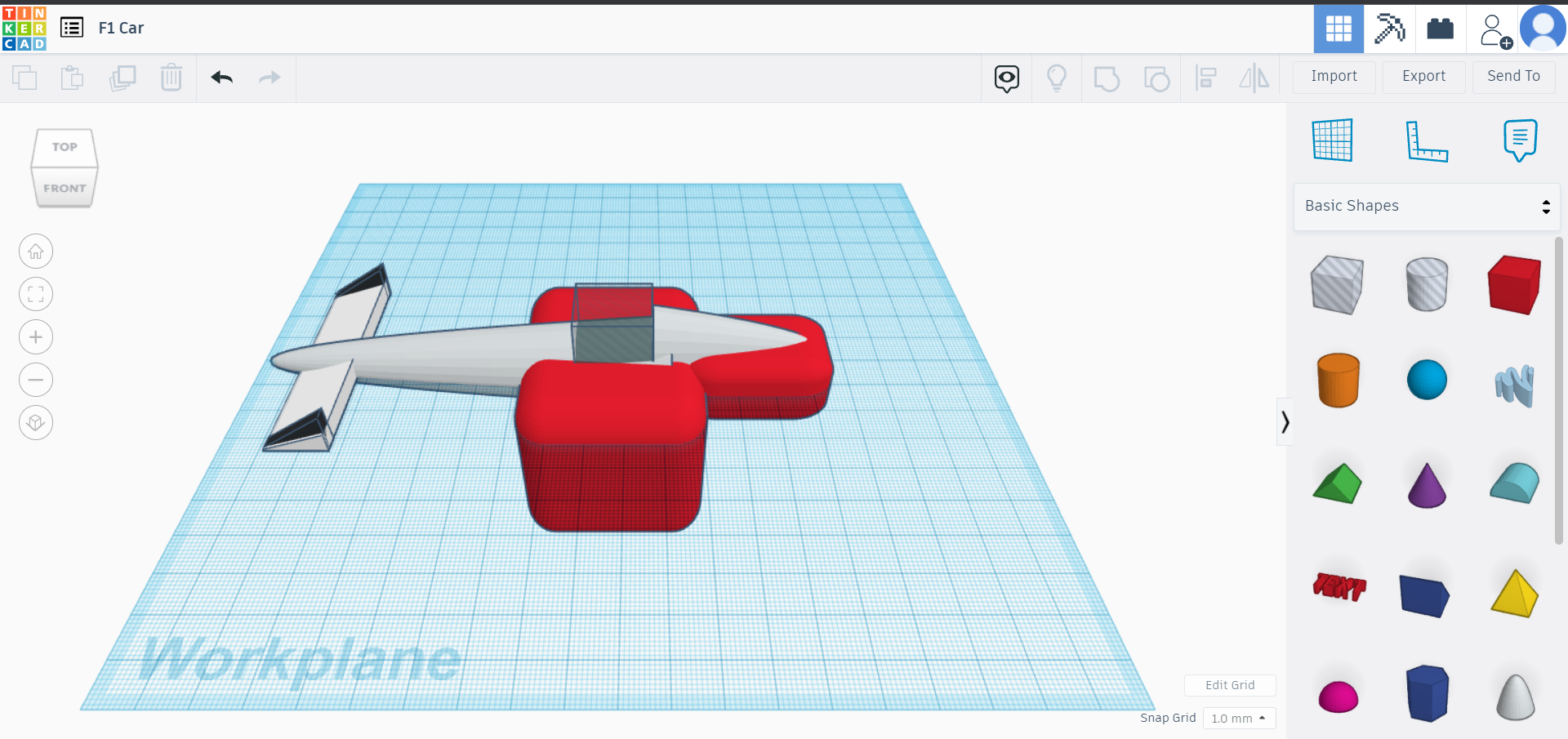Pick the blue Polygon shape
This screenshot has height=739, width=1568.
[1428, 693]
